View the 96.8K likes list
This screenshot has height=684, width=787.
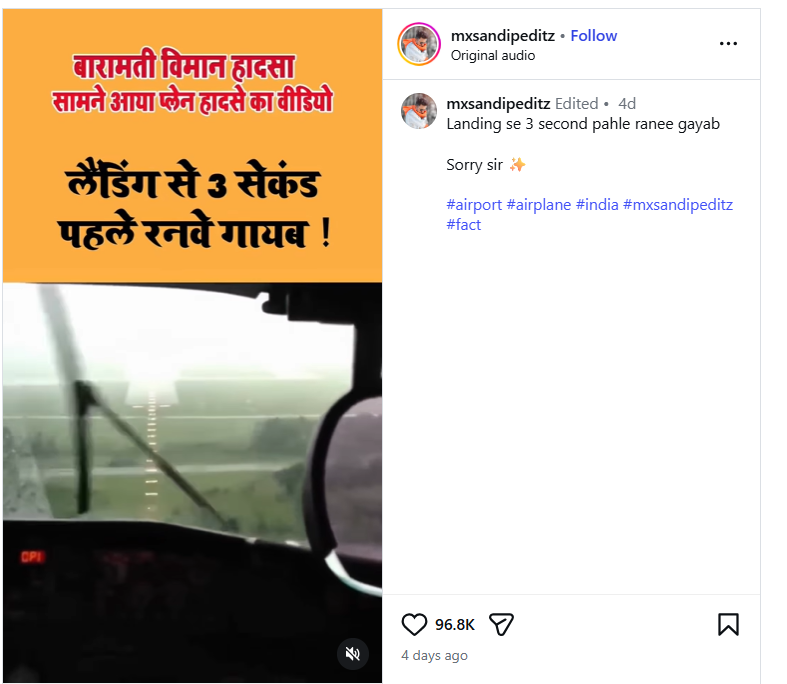[455, 625]
